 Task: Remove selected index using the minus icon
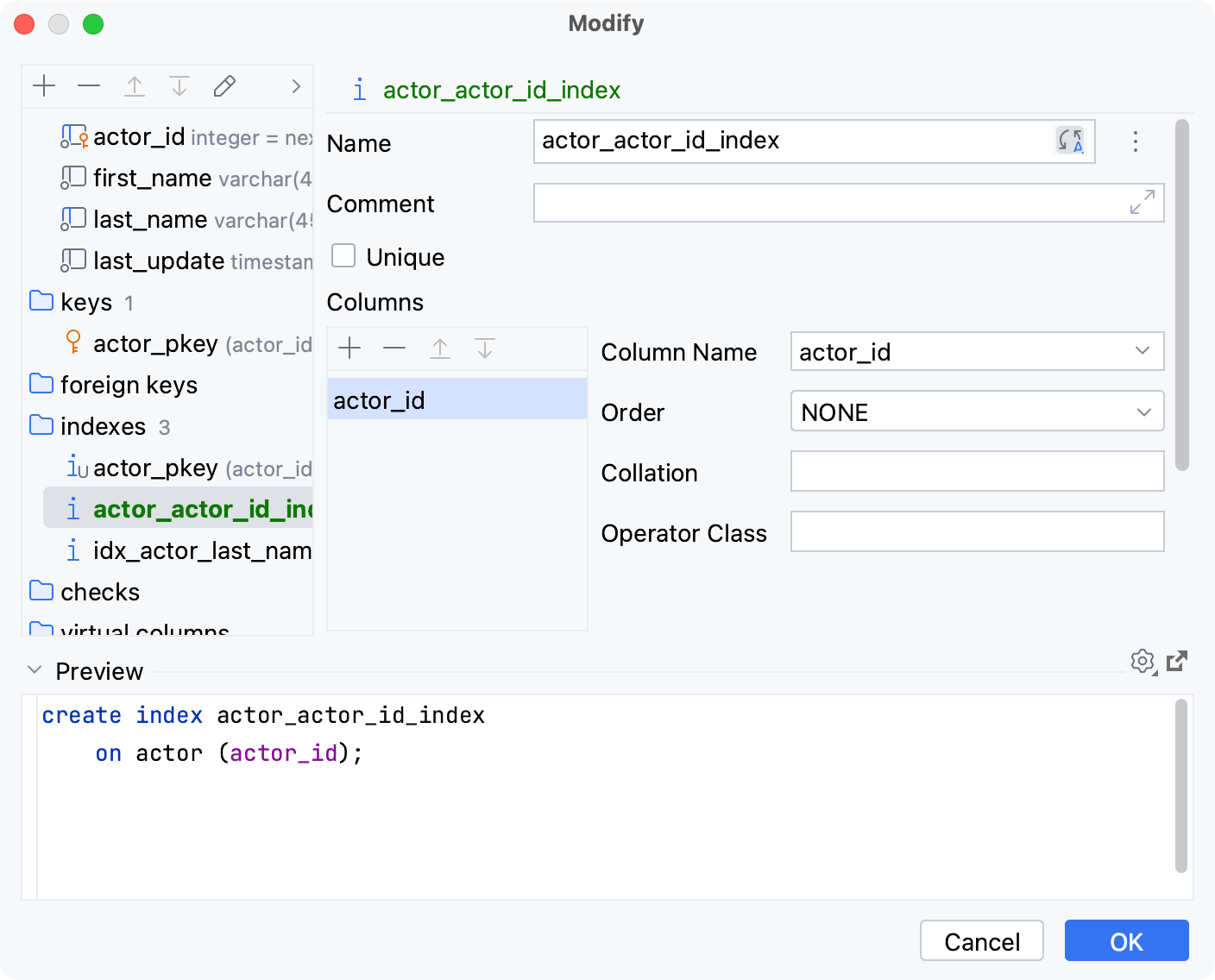click(x=89, y=85)
